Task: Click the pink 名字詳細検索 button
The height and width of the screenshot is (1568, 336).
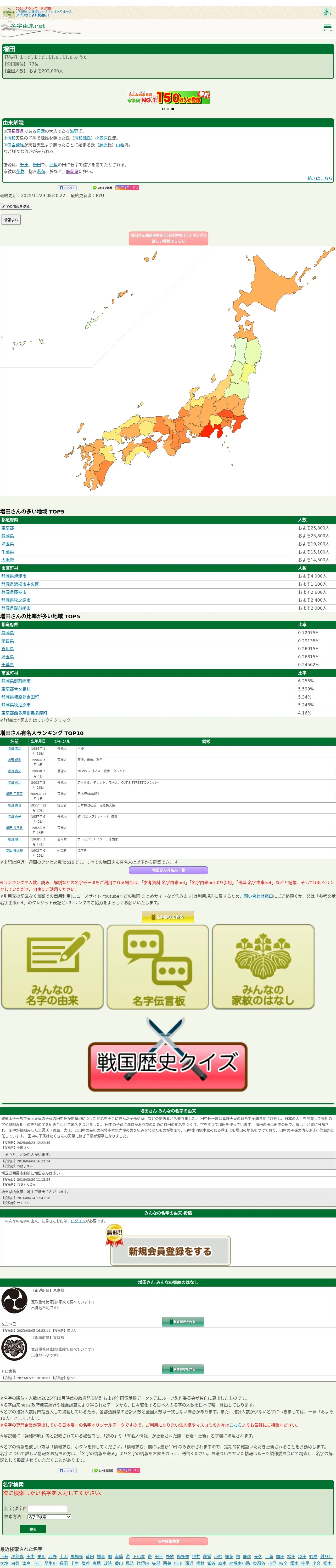Action: [168, 1542]
